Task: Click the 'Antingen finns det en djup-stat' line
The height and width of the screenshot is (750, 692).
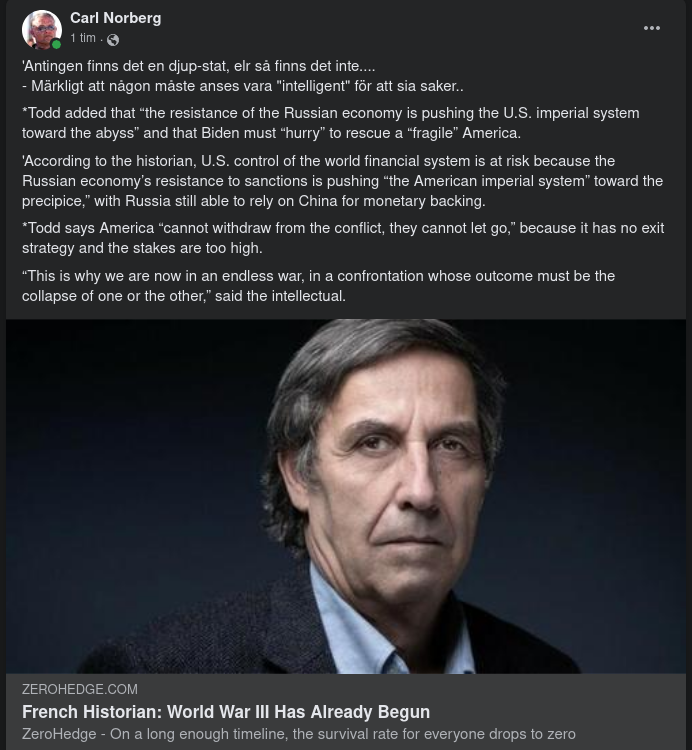Action: click(x=199, y=66)
